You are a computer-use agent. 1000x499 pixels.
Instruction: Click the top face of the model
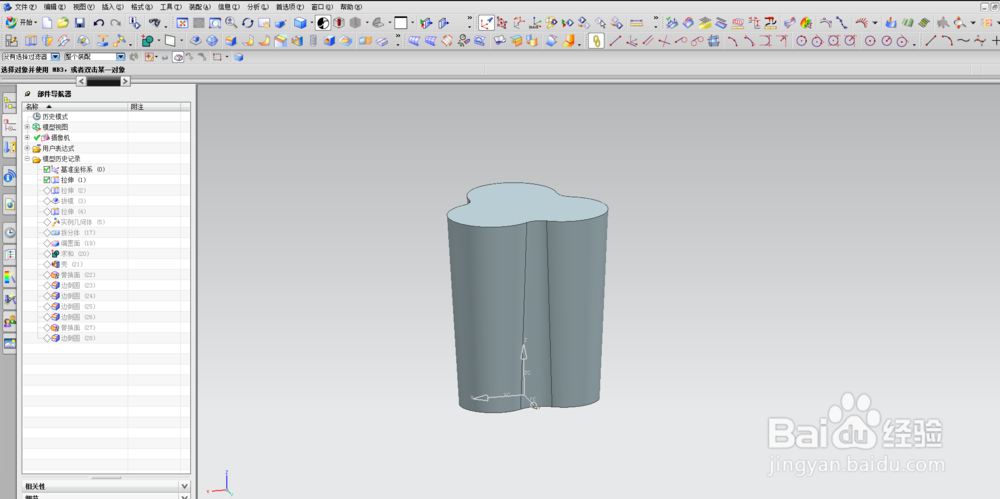(x=527, y=207)
